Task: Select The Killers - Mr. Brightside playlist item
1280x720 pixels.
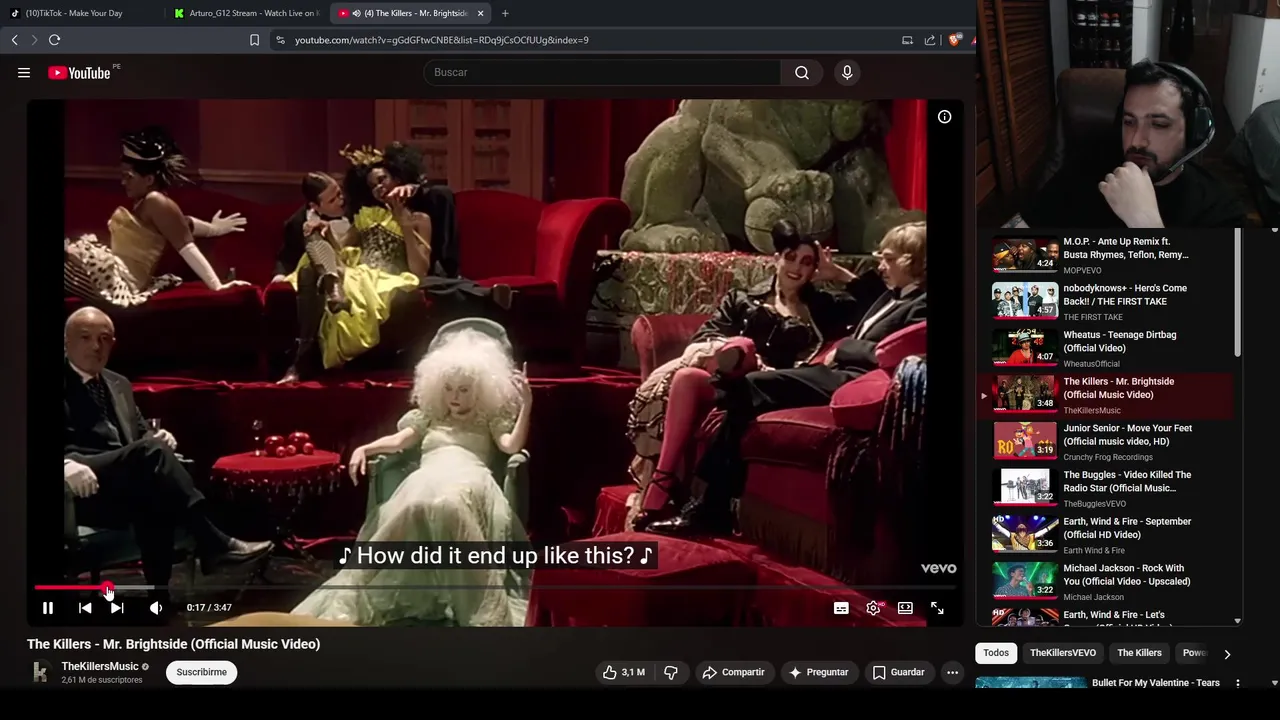Action: (x=1106, y=395)
